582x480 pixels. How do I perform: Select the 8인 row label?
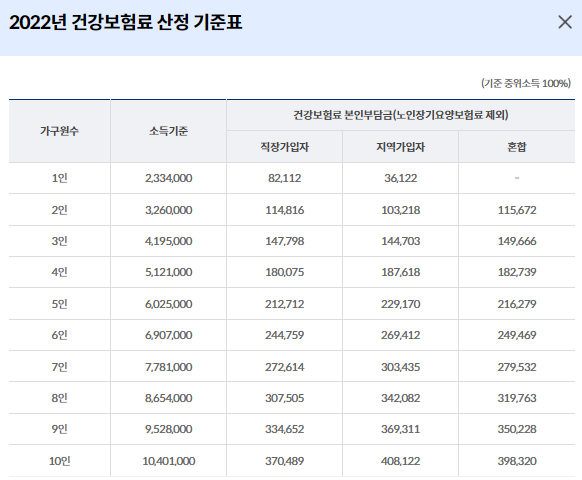[59, 398]
